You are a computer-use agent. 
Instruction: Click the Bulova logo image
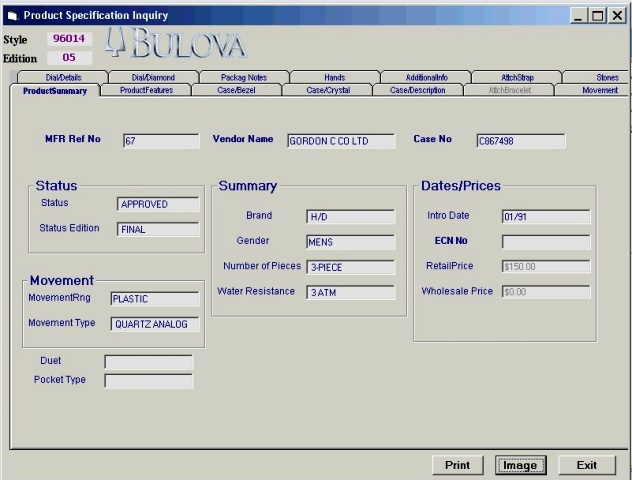[x=175, y=44]
